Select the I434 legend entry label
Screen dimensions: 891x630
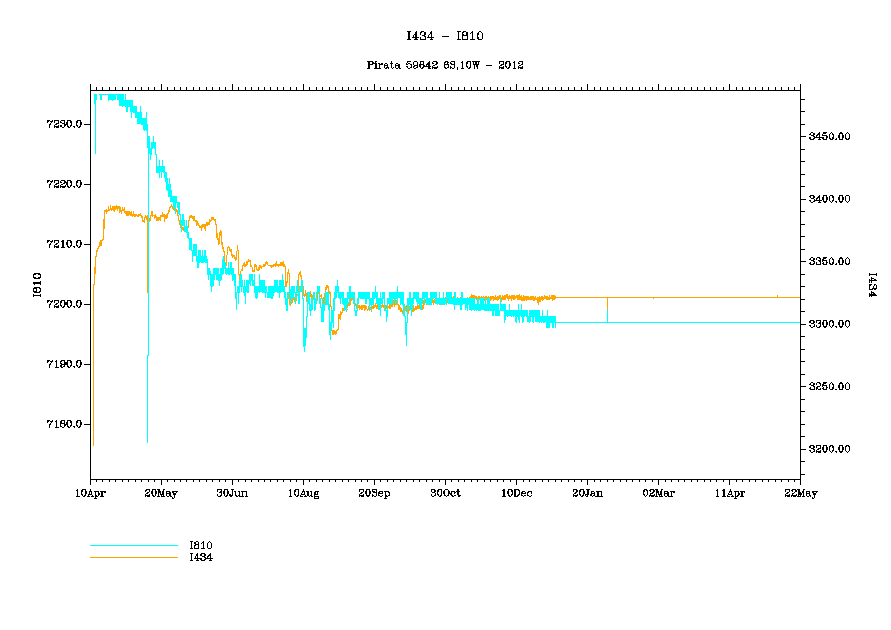tap(201, 557)
